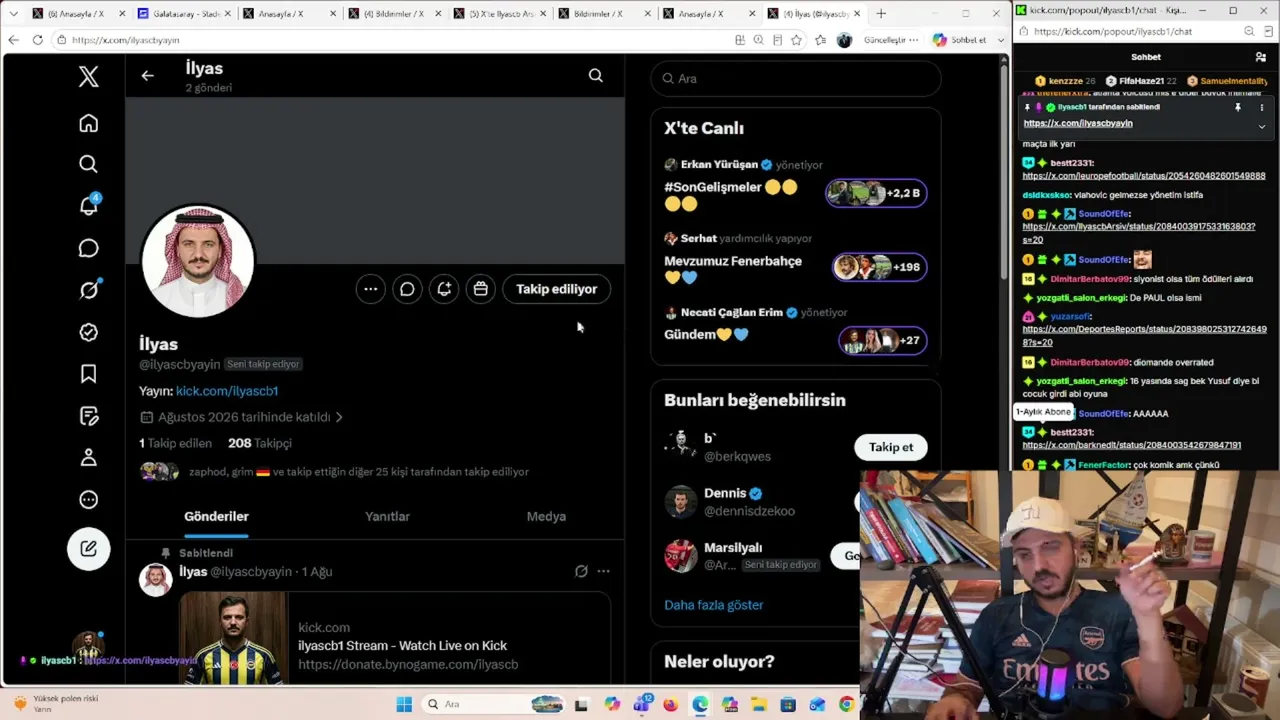
Task: Click the Takip ediliyor following button
Action: coord(557,289)
